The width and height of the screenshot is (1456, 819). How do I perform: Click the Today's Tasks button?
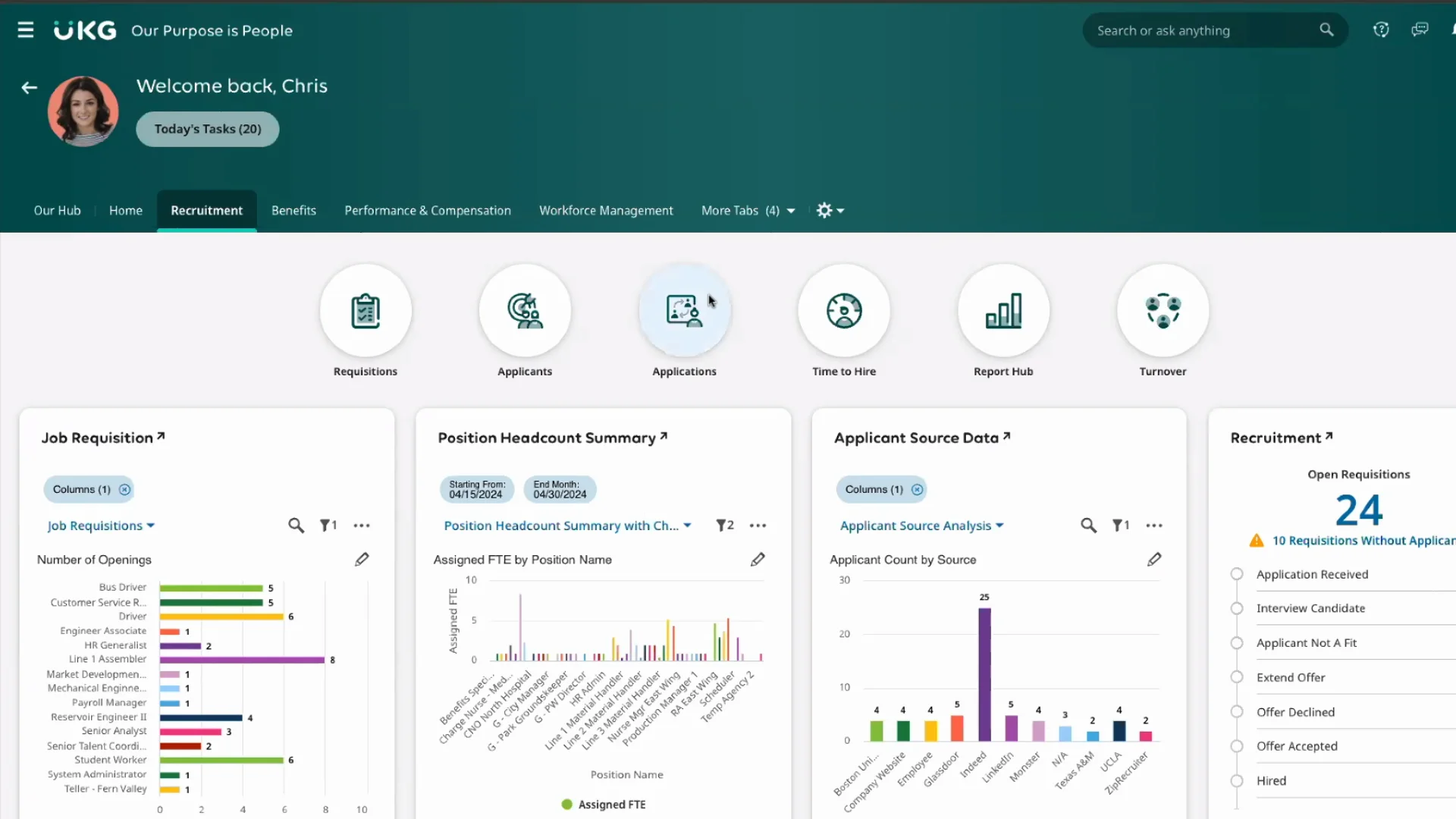pyautogui.click(x=207, y=129)
